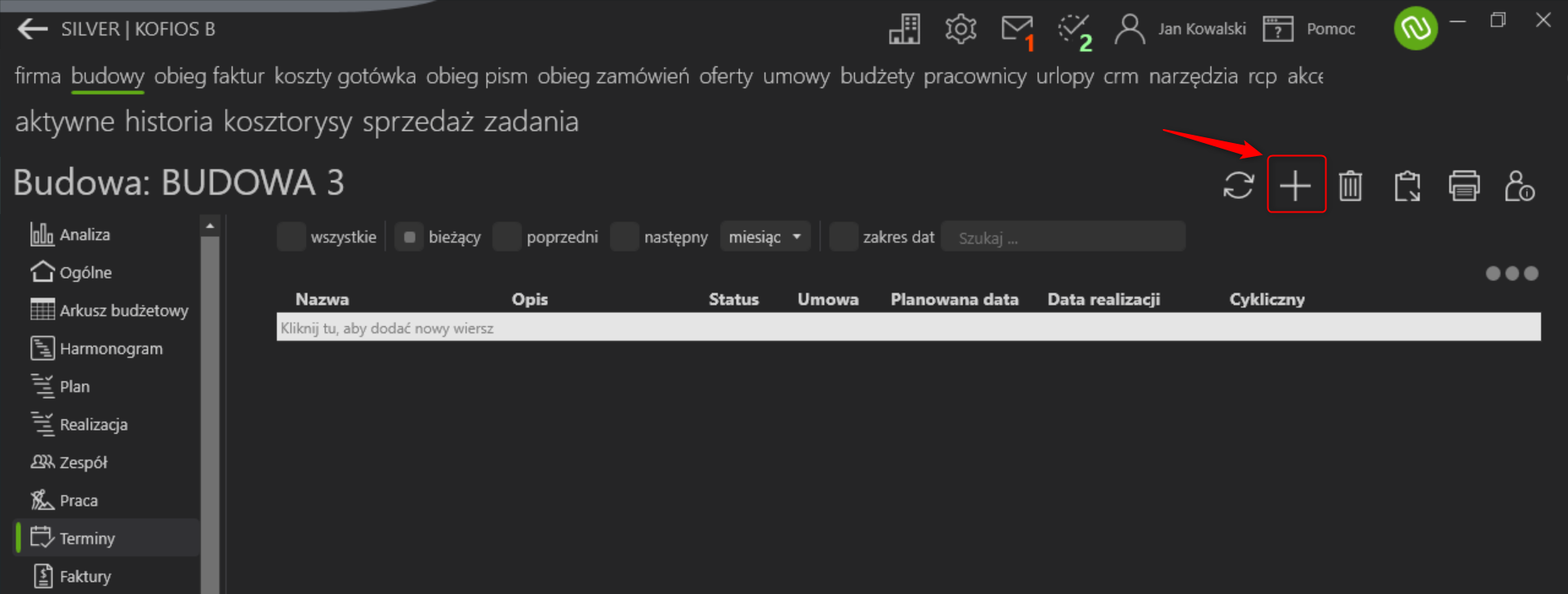Click the clipboard export icon
Image resolution: width=1568 pixels, height=594 pixels.
(1407, 185)
